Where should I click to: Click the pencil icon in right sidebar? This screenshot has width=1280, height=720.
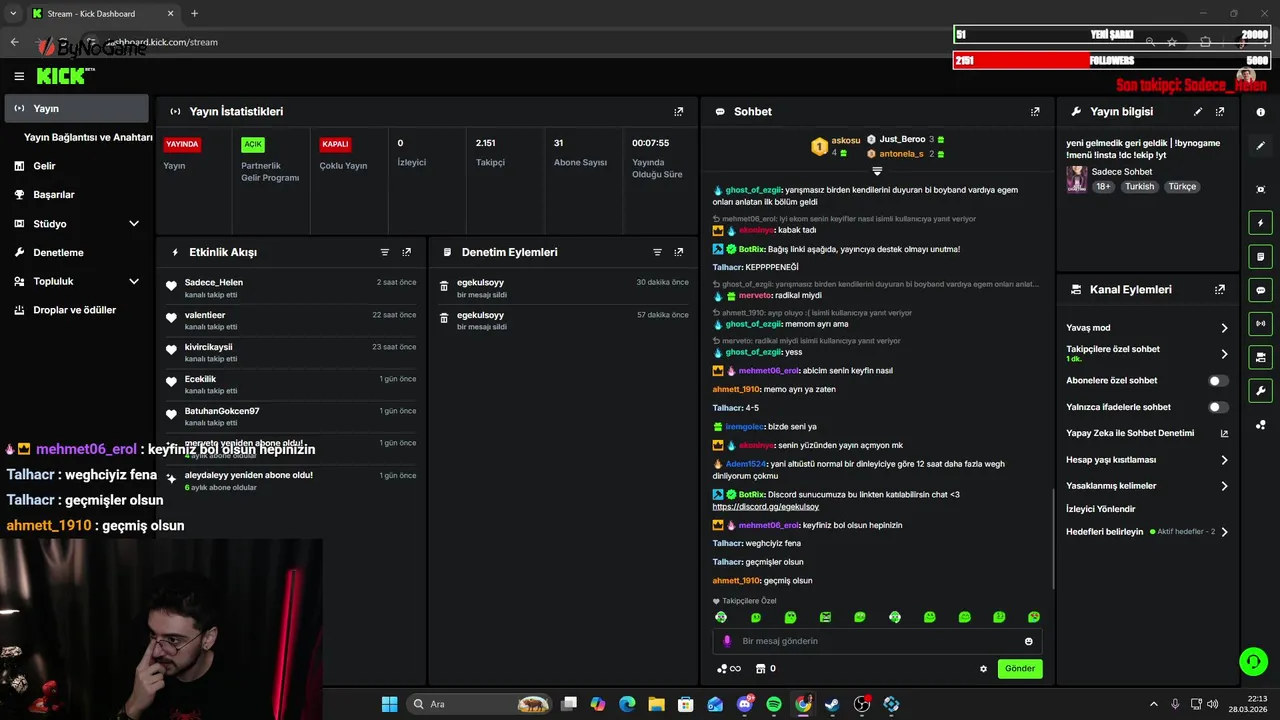tap(1260, 146)
